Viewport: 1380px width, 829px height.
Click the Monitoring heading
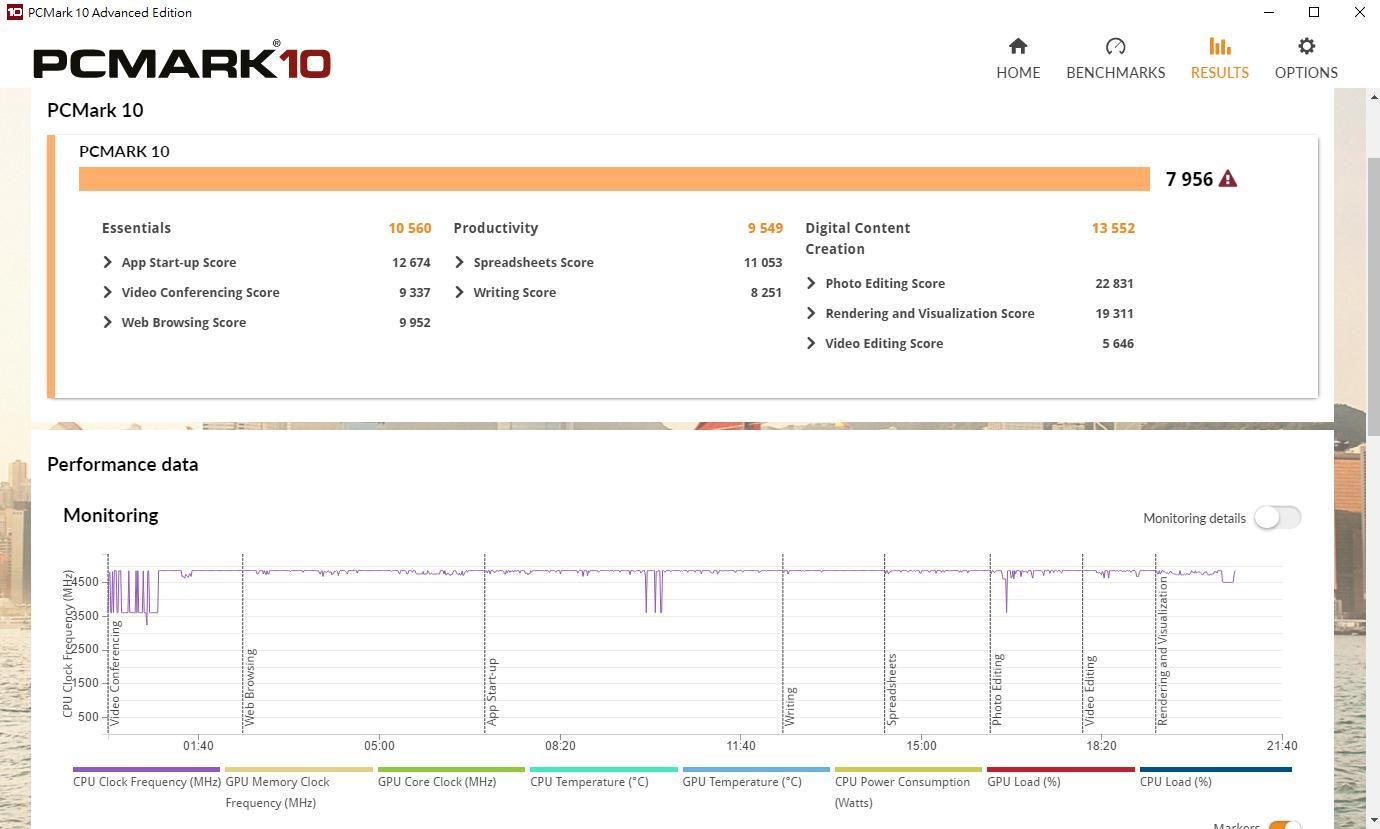click(111, 515)
